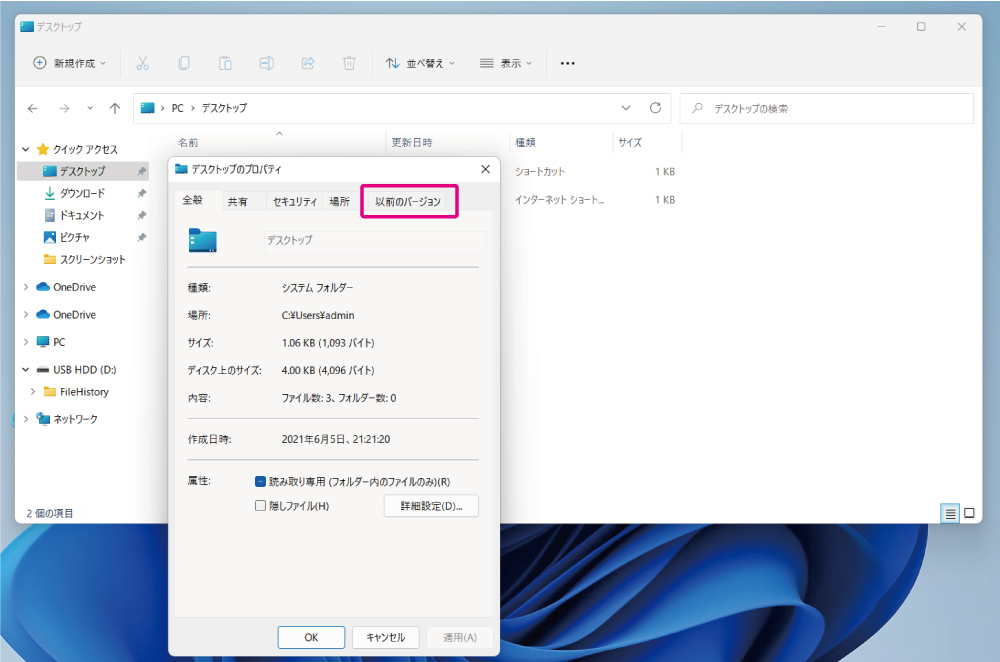Select the セキュリティ tab
Image resolution: width=1000 pixels, height=662 pixels.
click(x=295, y=201)
